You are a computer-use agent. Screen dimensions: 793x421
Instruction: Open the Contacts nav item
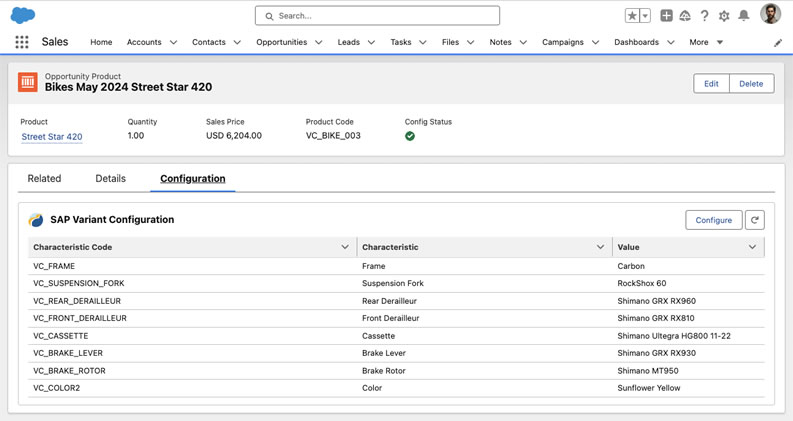(209, 42)
